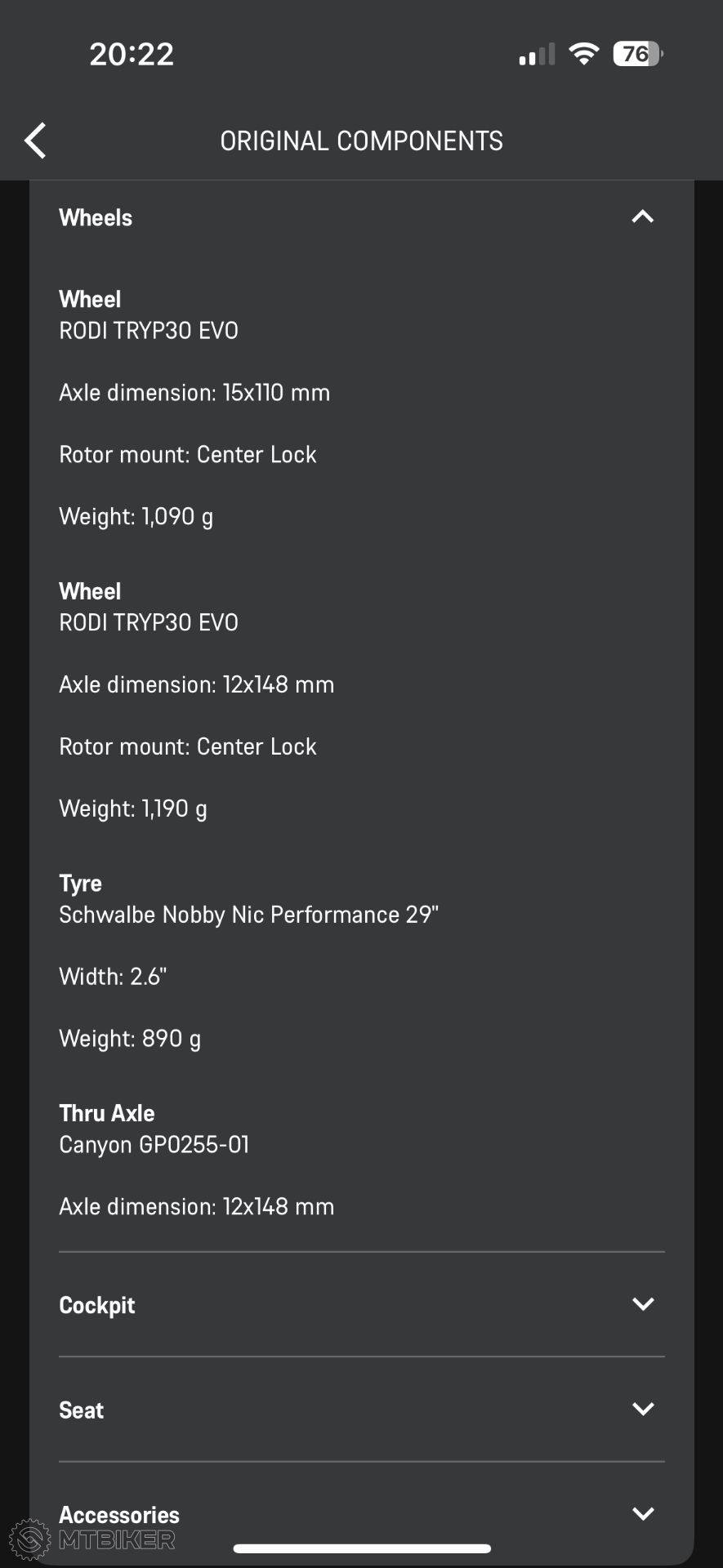This screenshot has width=723, height=1568.
Task: Select the Wheels section header
Action: click(x=362, y=217)
